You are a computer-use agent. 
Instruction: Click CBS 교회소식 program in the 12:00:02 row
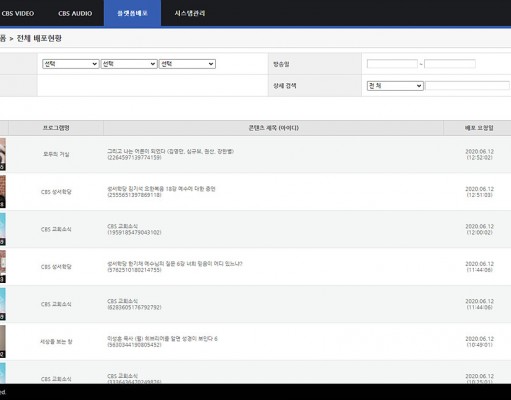click(x=56, y=229)
